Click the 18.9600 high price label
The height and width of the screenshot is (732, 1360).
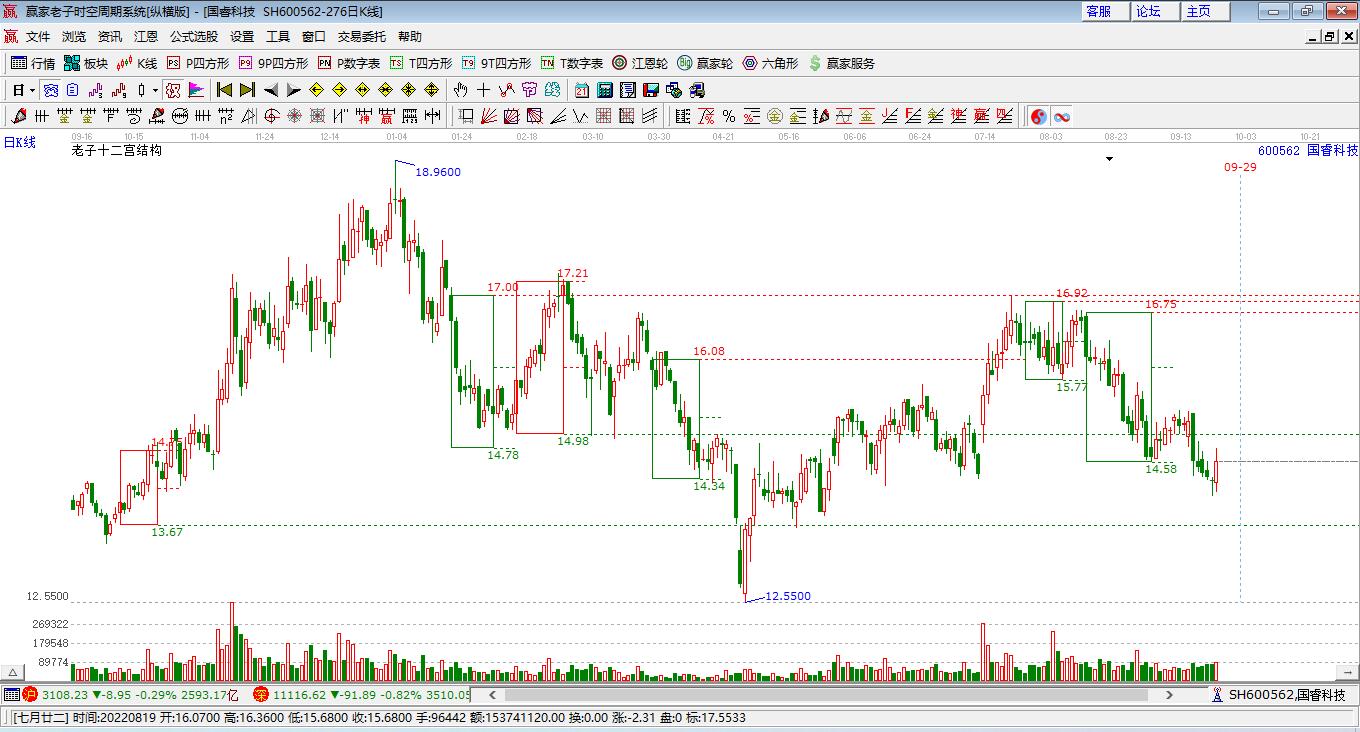click(438, 172)
